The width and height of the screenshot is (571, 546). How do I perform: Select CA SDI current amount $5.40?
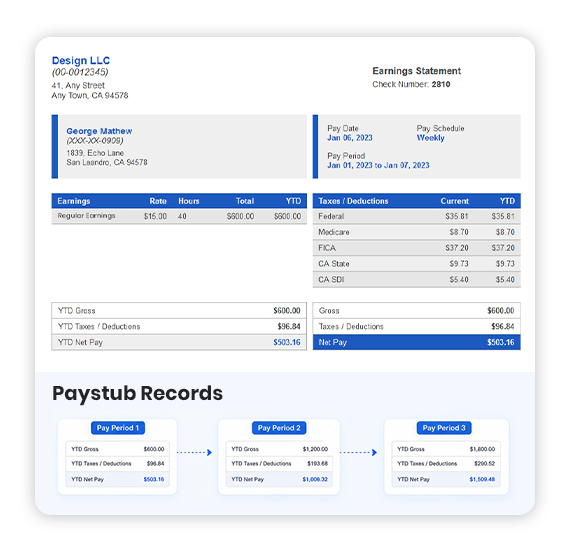tap(459, 280)
